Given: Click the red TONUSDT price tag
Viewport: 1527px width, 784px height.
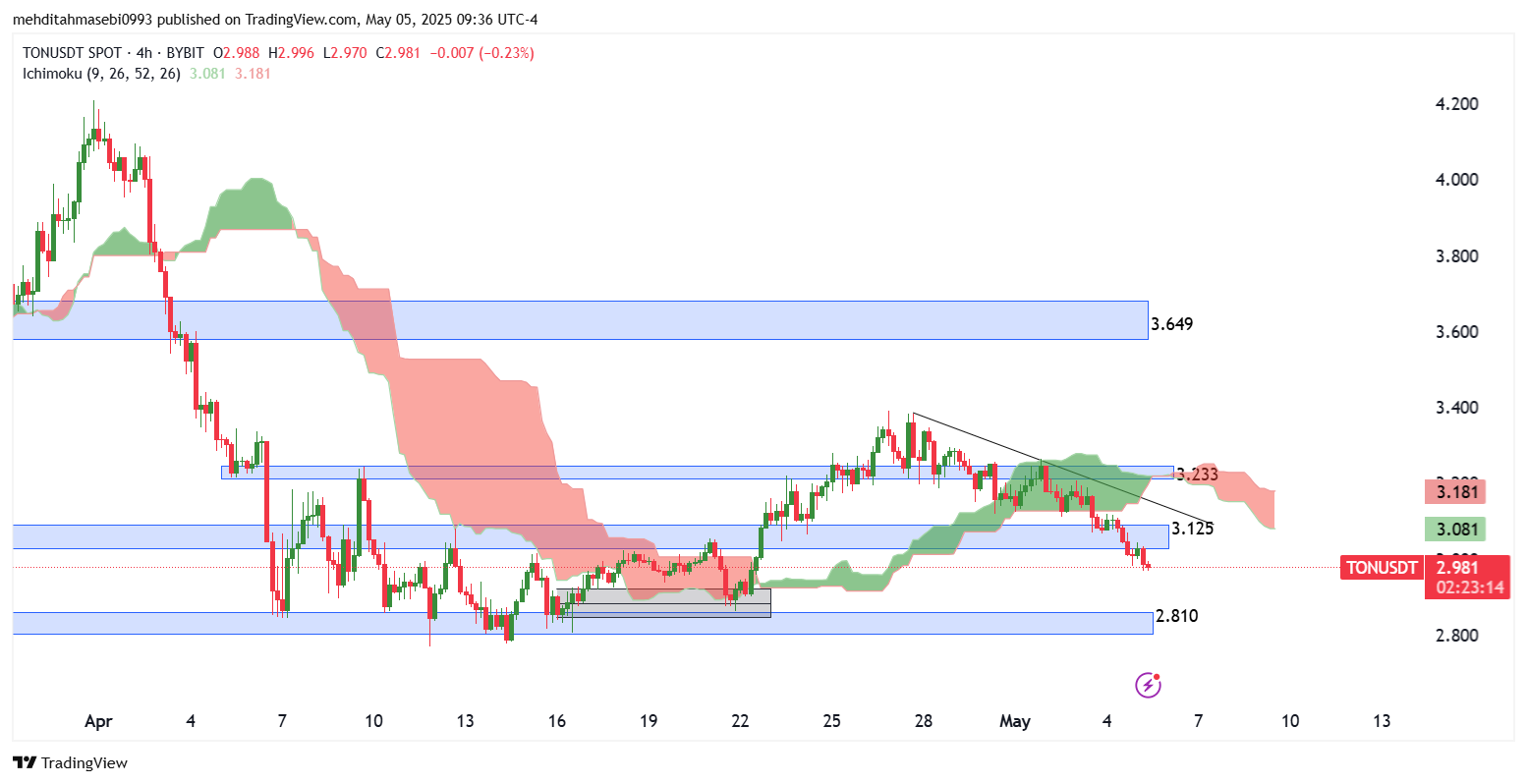Looking at the screenshot, I should tap(1381, 568).
